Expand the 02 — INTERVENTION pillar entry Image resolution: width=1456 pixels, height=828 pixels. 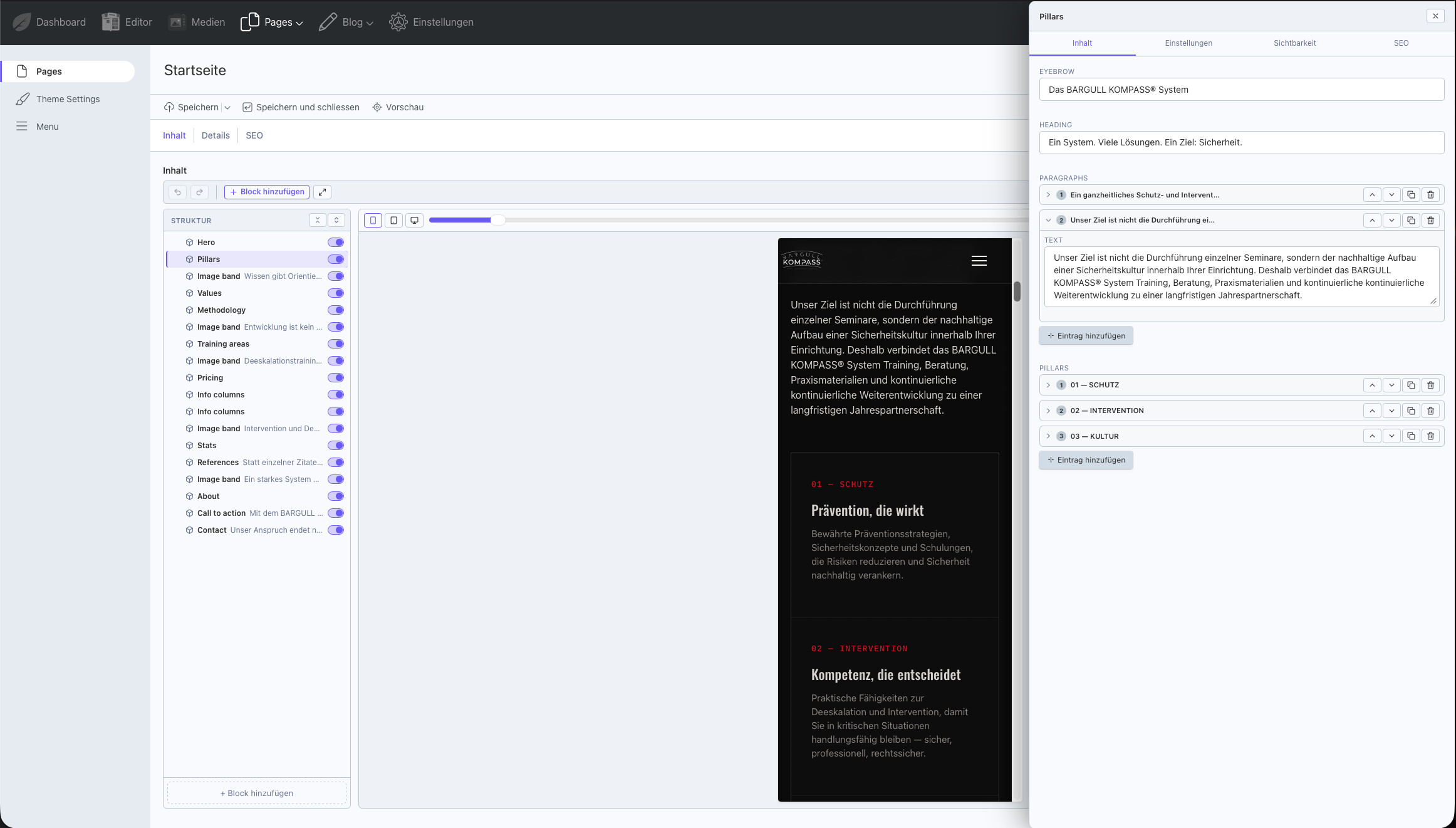pos(1048,411)
